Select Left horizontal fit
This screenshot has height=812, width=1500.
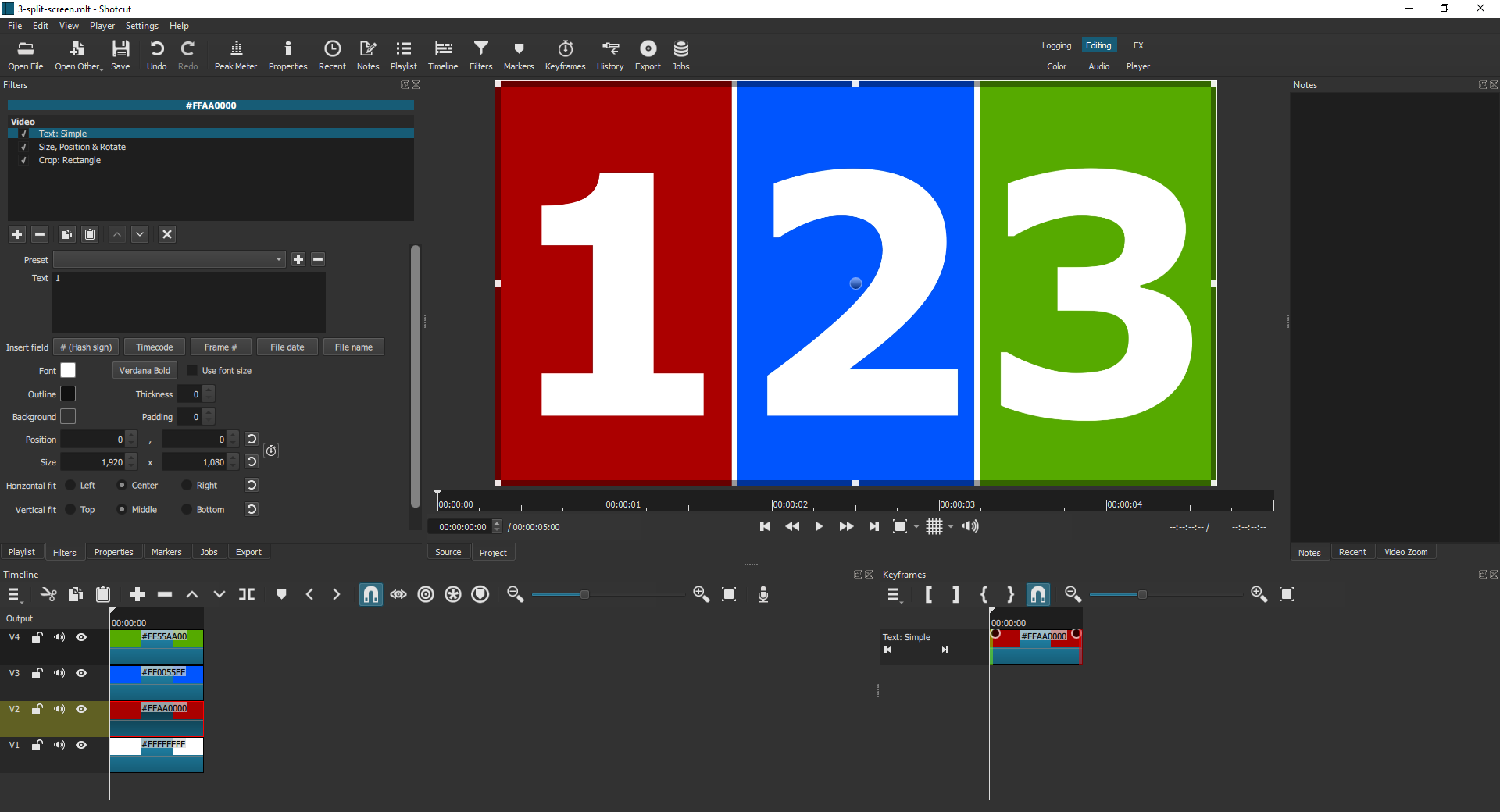click(71, 486)
